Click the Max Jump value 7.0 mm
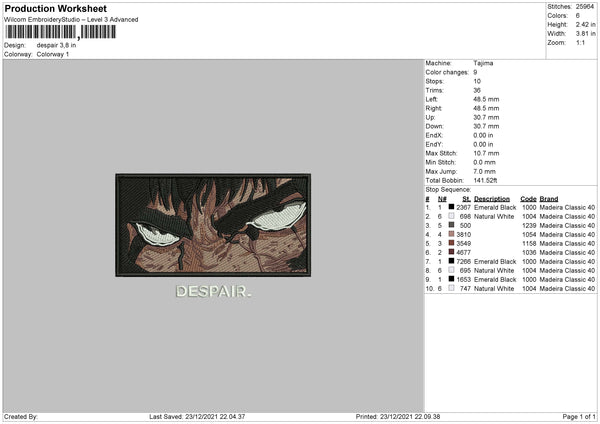This screenshot has width=600, height=424. (x=484, y=171)
